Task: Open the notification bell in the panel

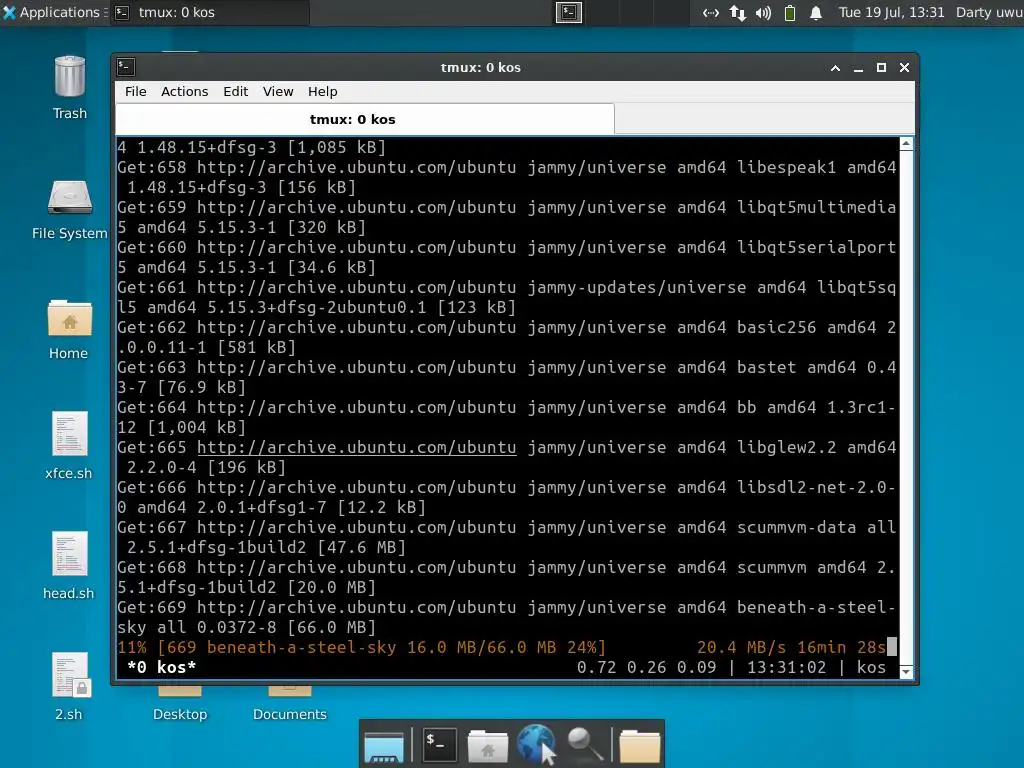Action: click(816, 12)
